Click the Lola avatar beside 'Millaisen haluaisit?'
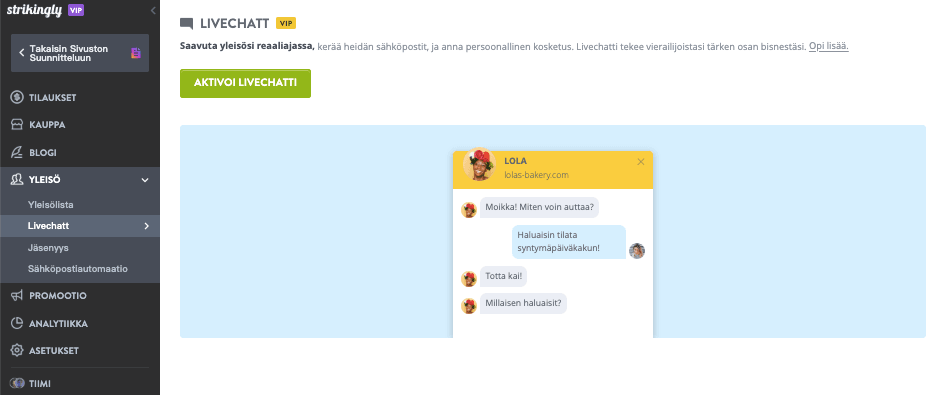This screenshot has height=395, width=942. click(x=469, y=306)
